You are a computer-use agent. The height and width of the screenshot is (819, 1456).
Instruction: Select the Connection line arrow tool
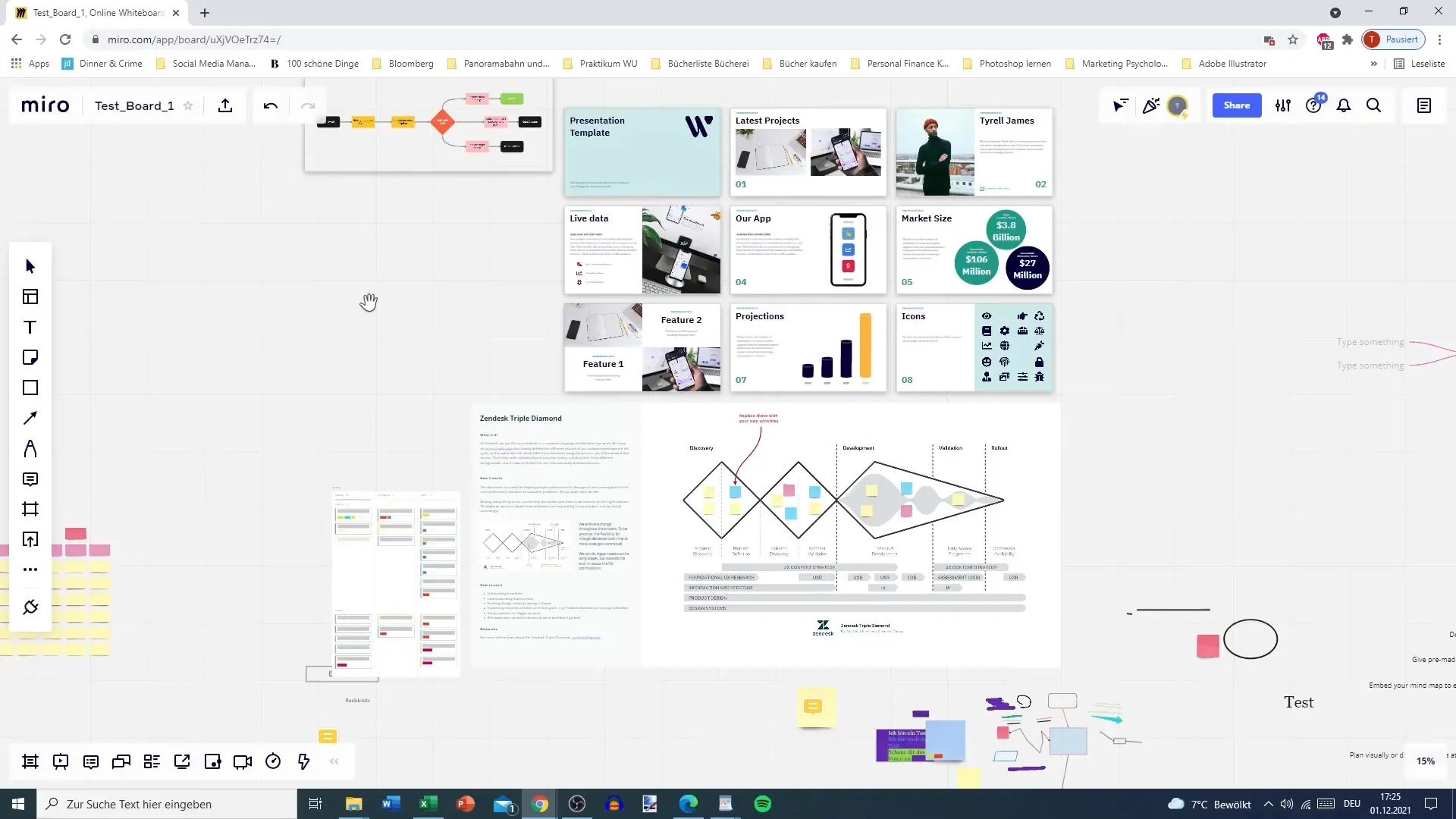click(x=30, y=418)
